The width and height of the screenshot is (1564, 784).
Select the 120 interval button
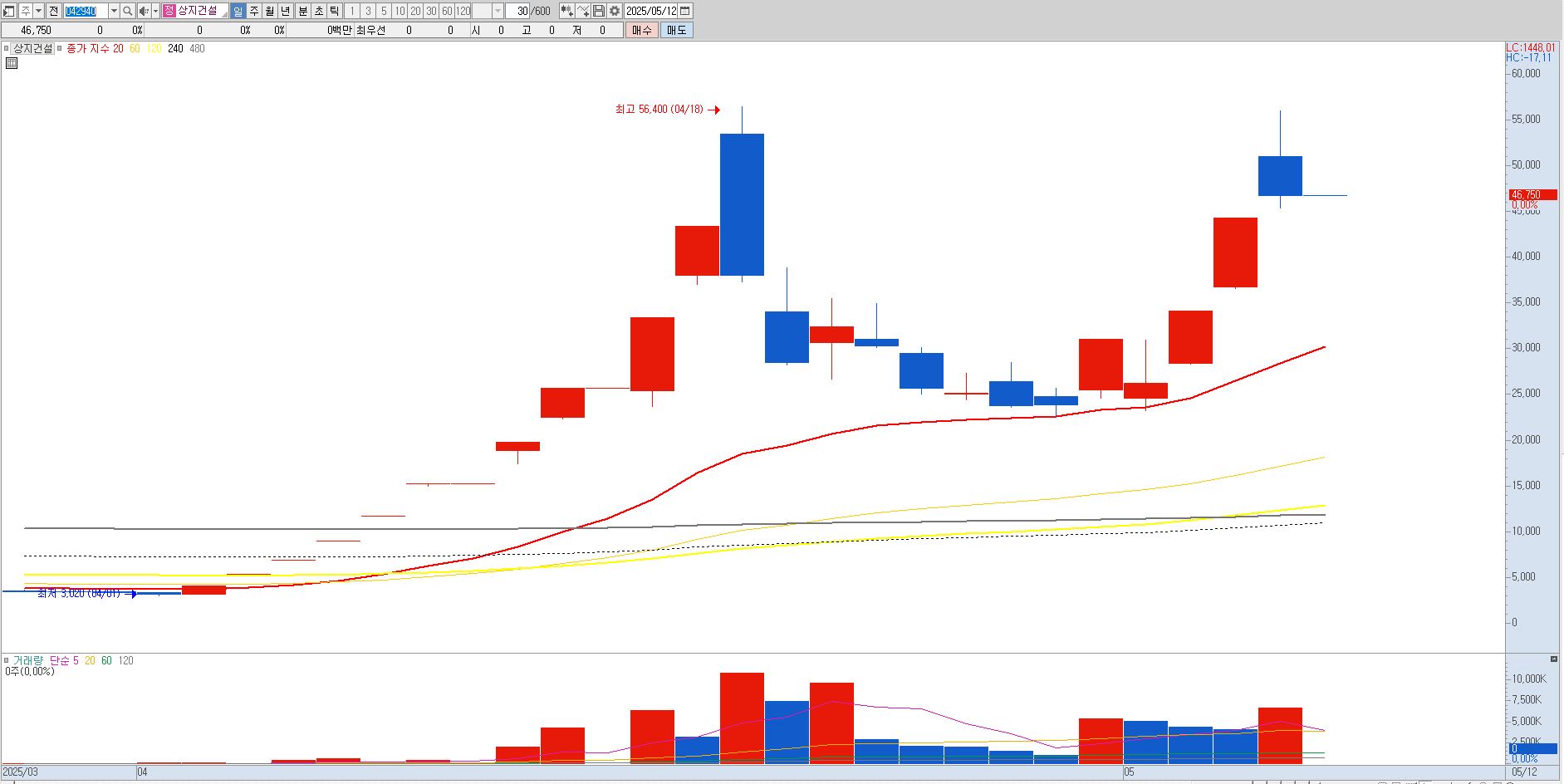coord(463,11)
